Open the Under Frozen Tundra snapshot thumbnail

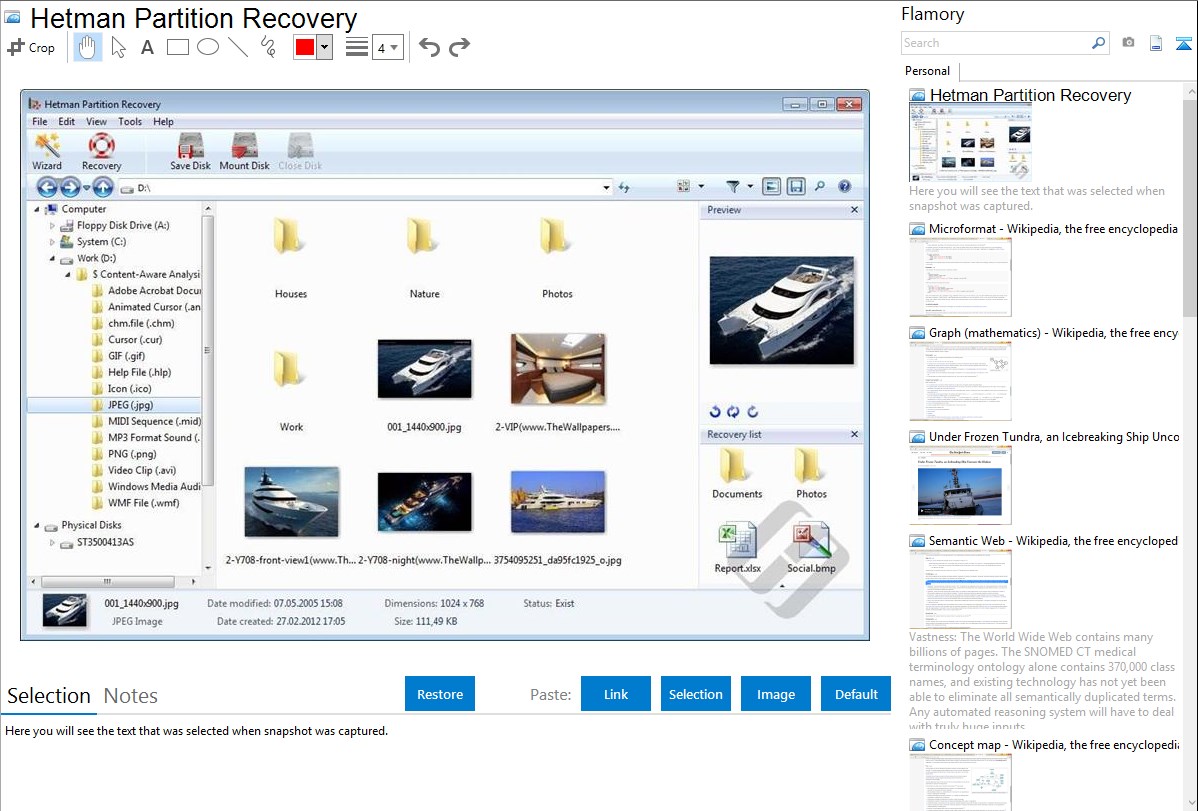[x=960, y=485]
